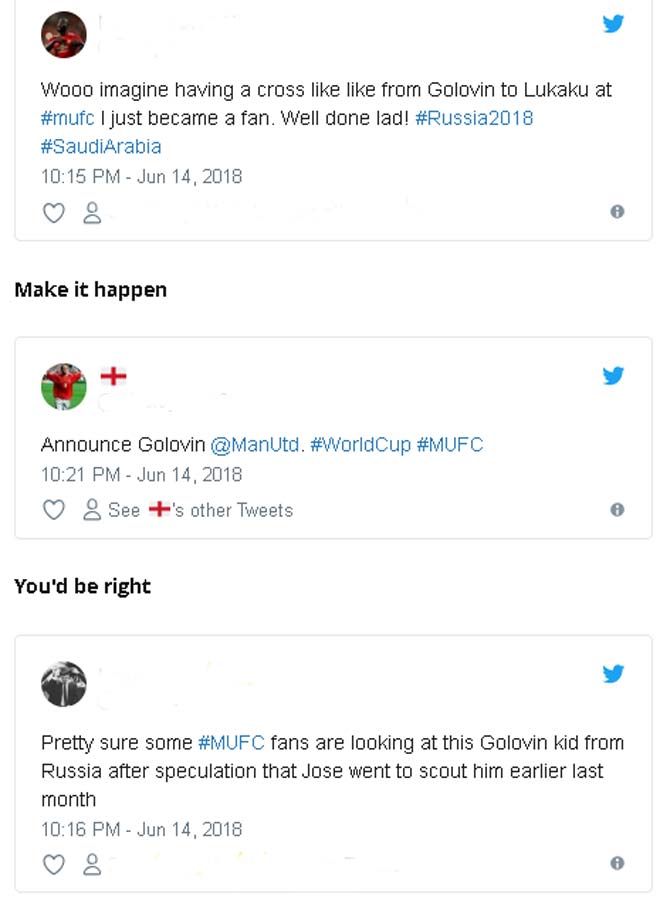Like the tweet about Golovin to Lukaku cross
Screen dimensions: 660x900
point(53,212)
